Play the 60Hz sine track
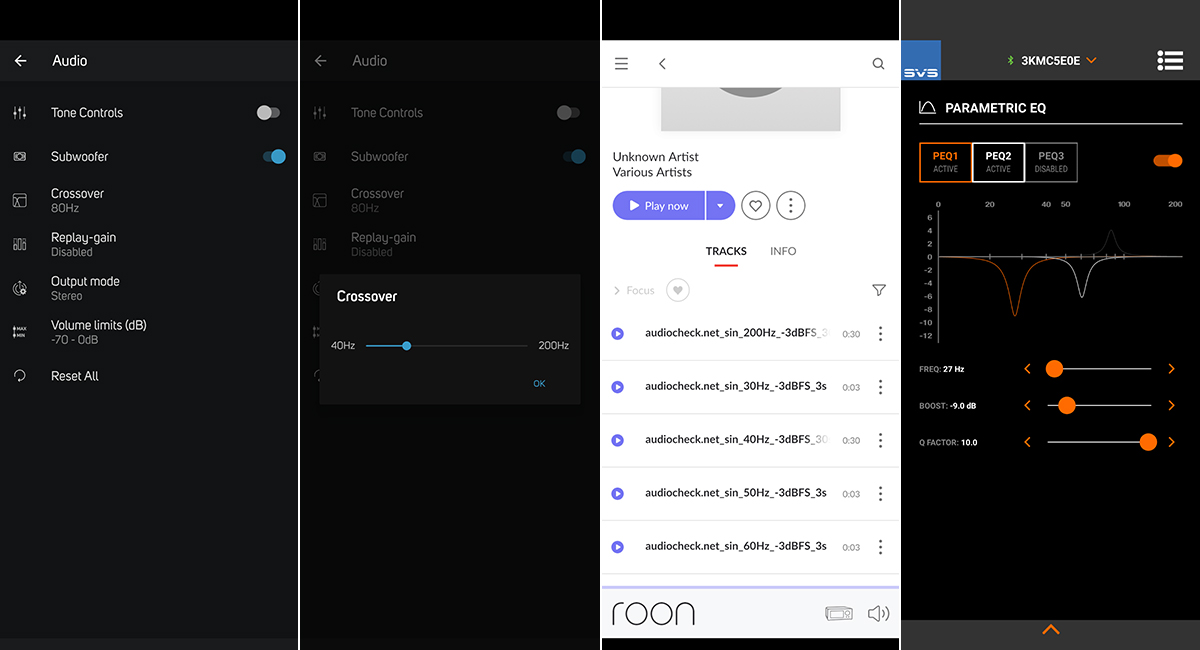 click(618, 547)
